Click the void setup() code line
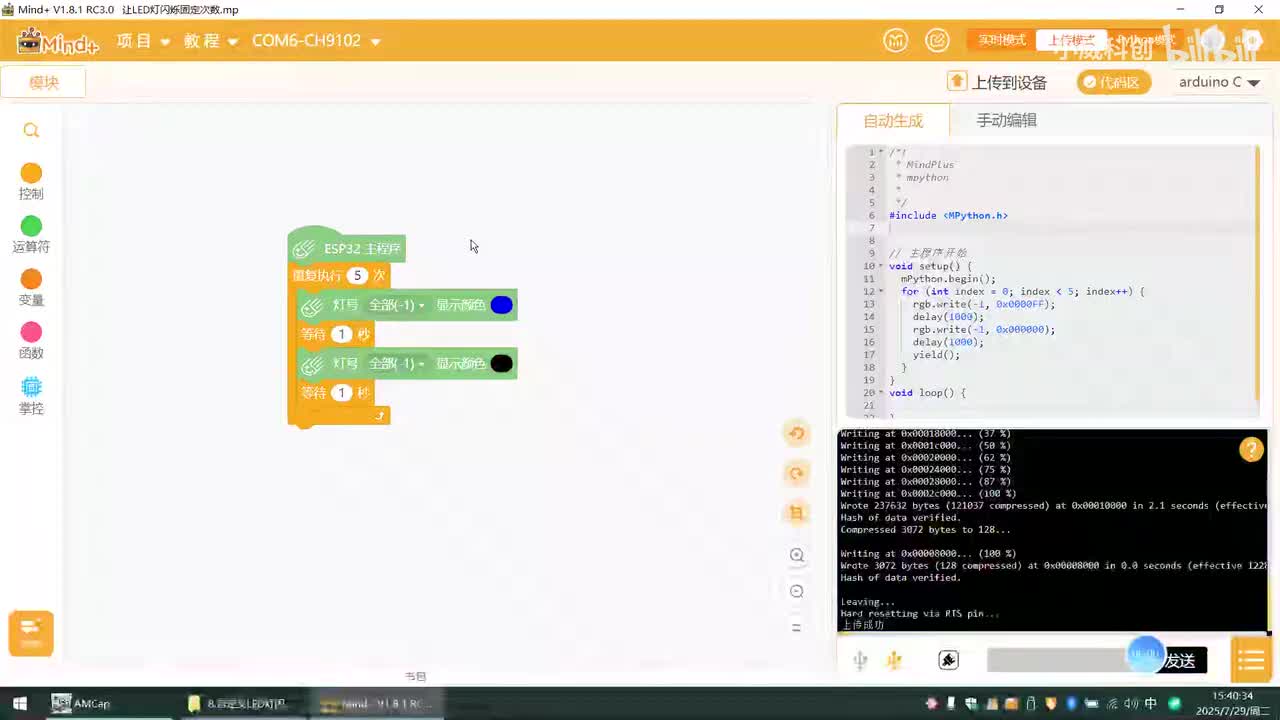This screenshot has width=1280, height=720. coord(930,266)
